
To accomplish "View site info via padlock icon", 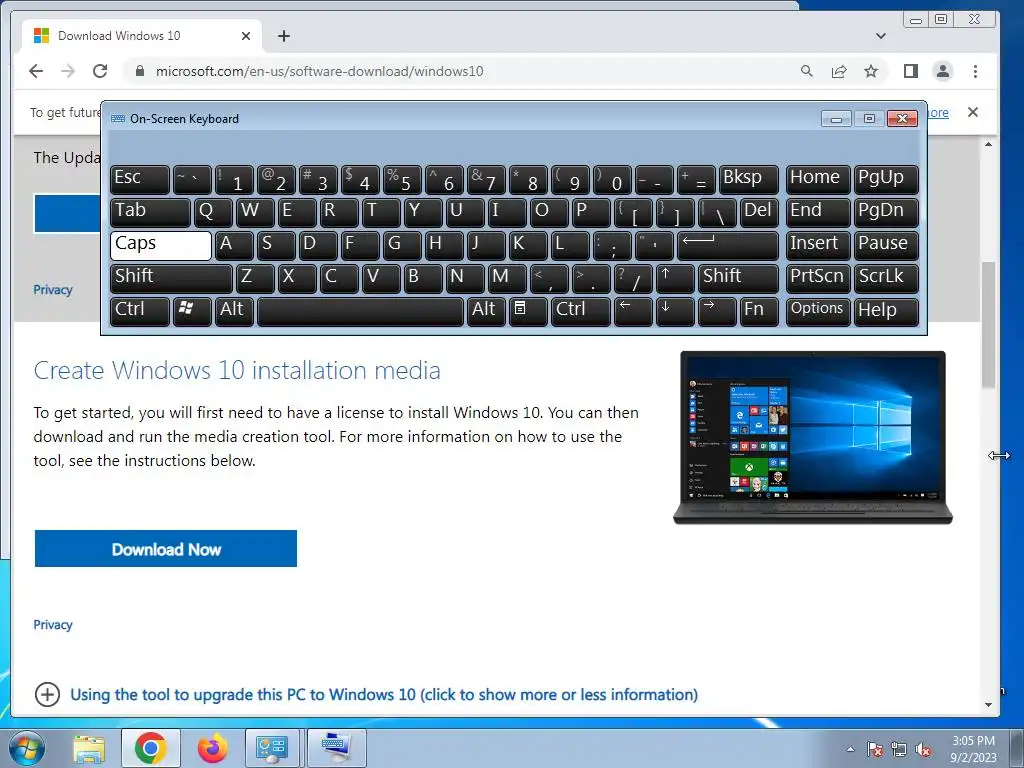I will point(139,71).
